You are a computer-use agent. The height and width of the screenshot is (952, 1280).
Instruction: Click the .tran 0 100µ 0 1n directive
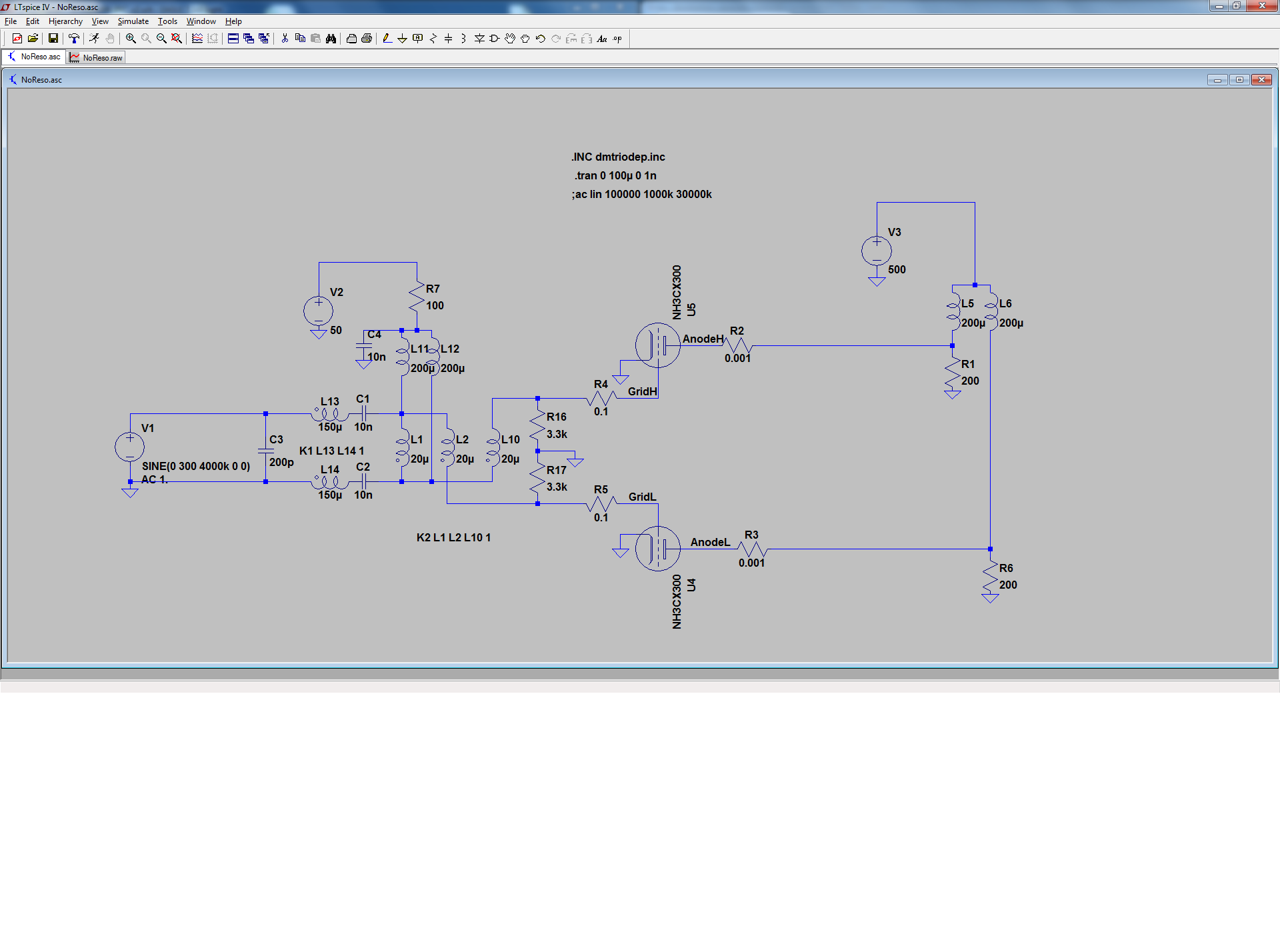pyautogui.click(x=615, y=175)
